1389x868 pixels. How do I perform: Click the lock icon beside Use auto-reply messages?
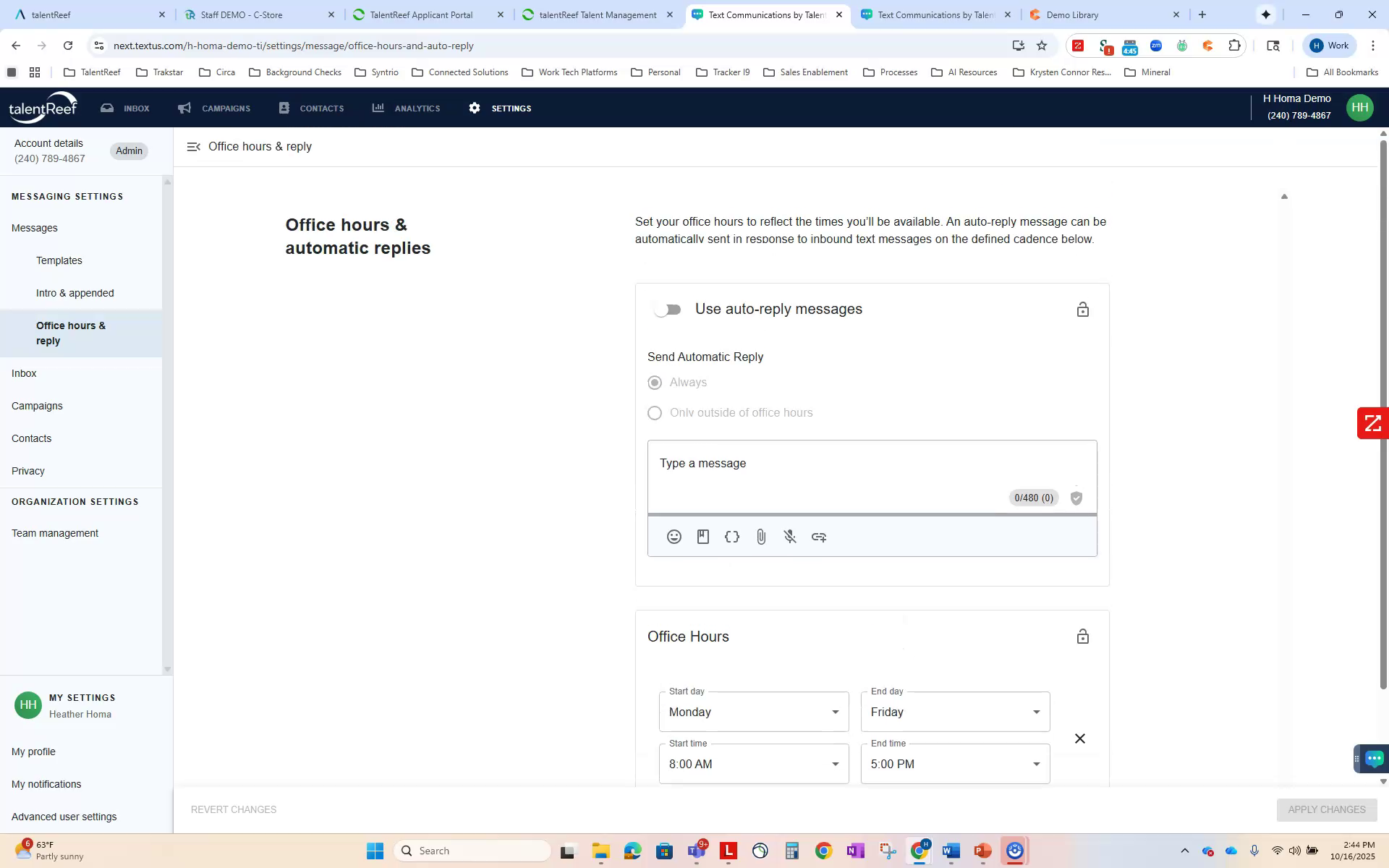pos(1082,309)
